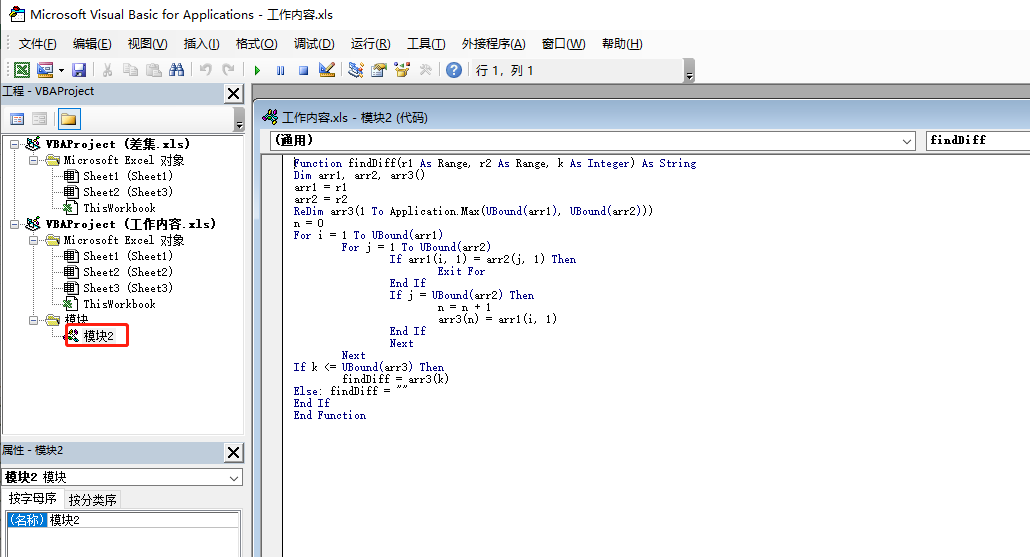Screen dimensions: 1030x557
Task: Stop execution with the Reset icon
Action: 303,70
